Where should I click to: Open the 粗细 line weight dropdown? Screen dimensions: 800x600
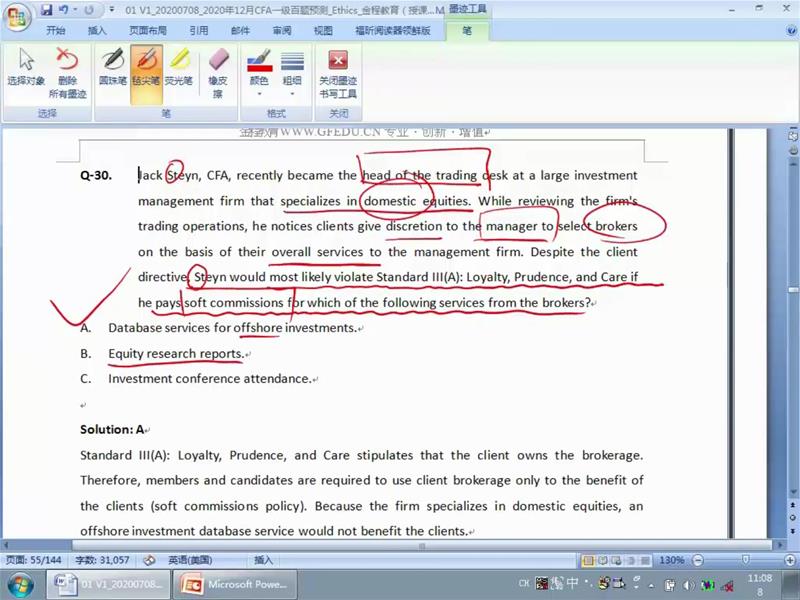(x=292, y=72)
